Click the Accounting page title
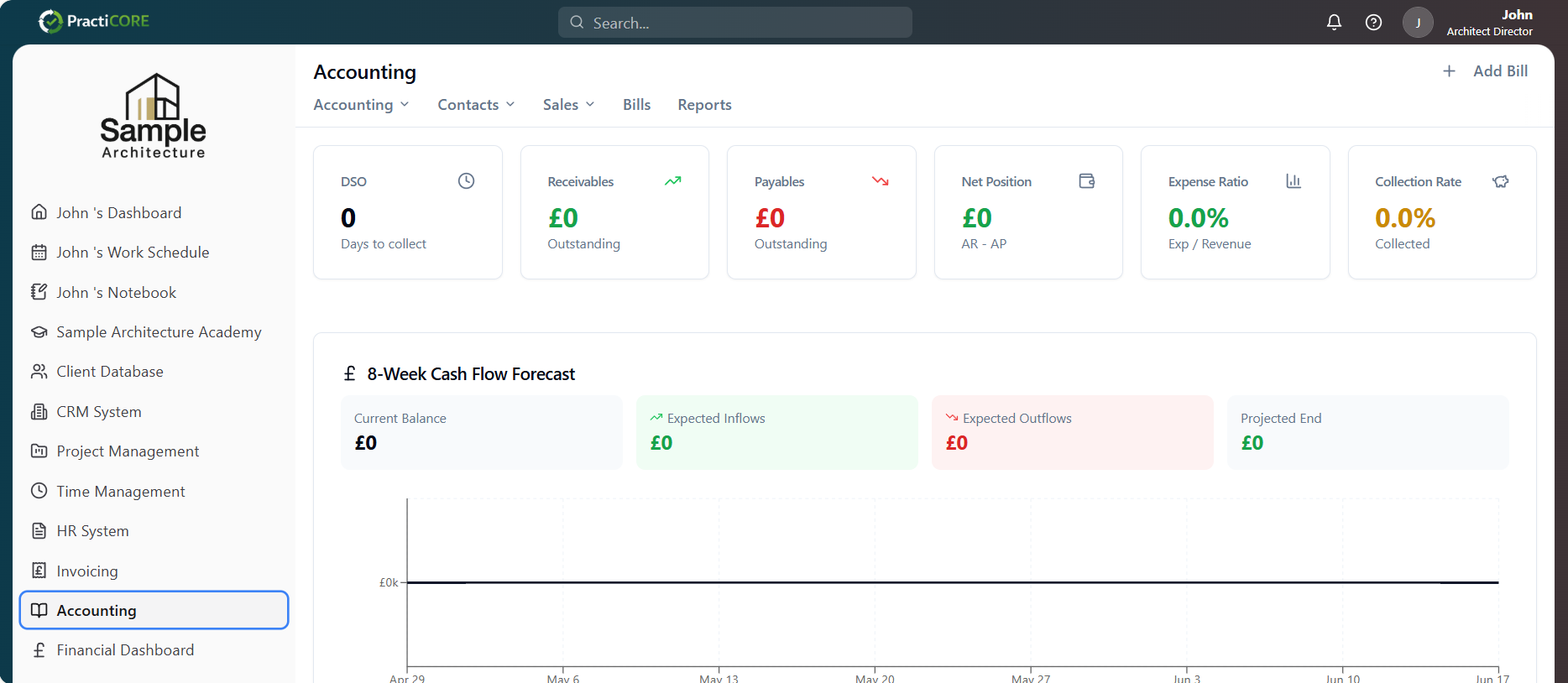Screen dimensions: 1568x683 [364, 72]
